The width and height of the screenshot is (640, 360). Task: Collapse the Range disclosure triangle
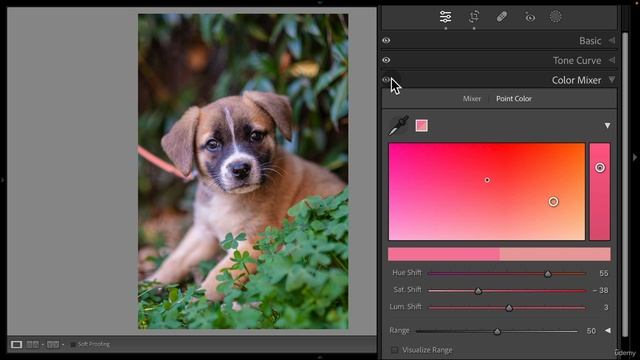point(608,331)
